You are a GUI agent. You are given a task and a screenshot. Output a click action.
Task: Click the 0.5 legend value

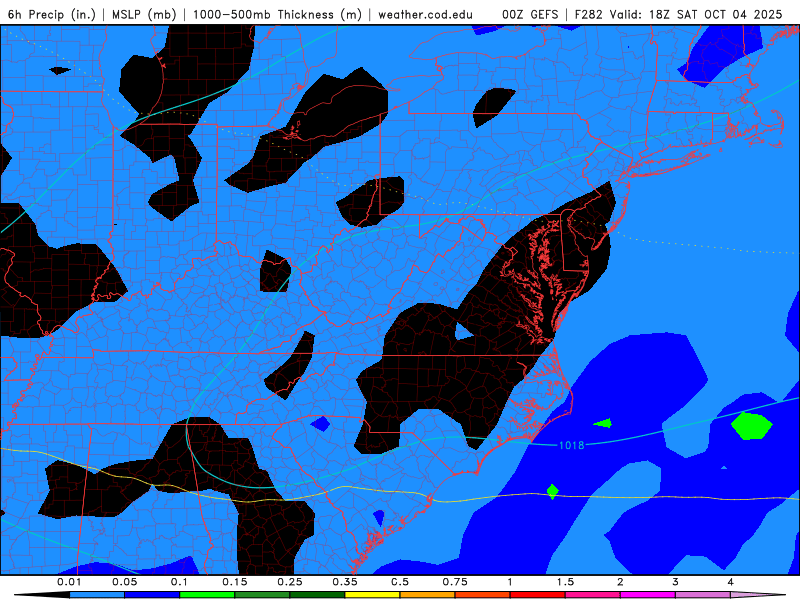point(400,582)
